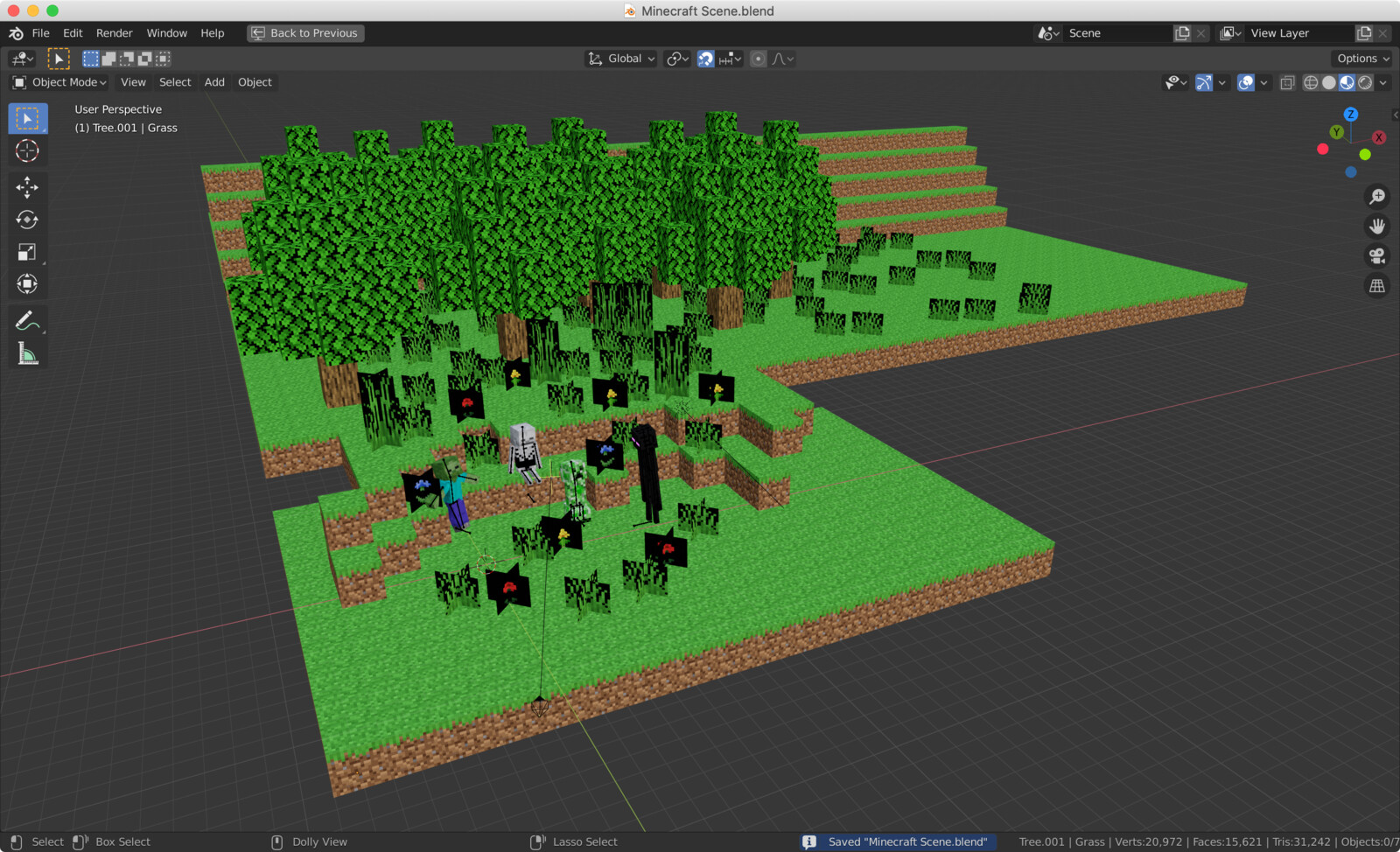Expand the overlays options arrow
Viewport: 1400px width, 852px height.
[1263, 83]
